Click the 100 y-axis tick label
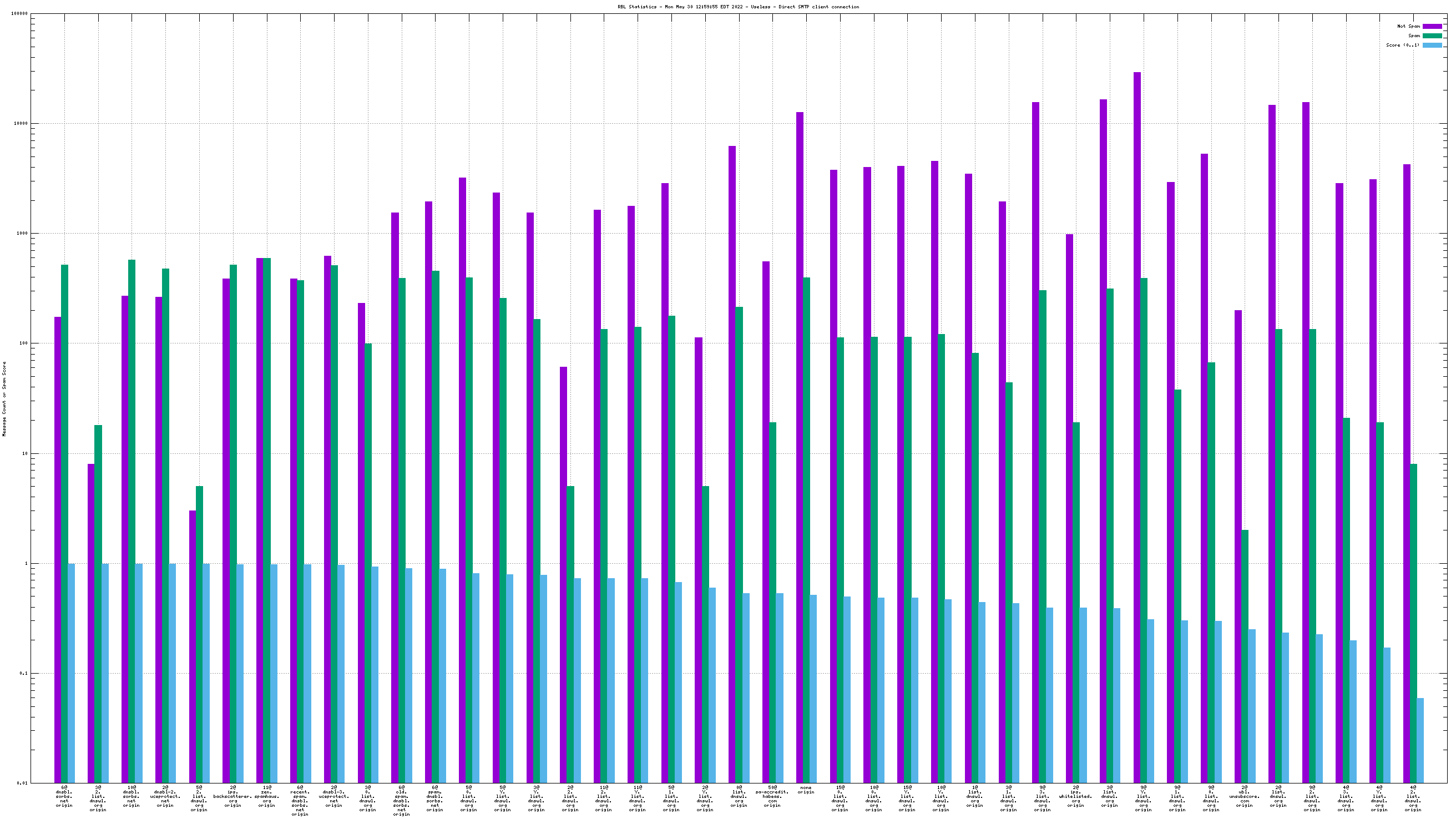This screenshot has height=819, width=1456. point(23,343)
